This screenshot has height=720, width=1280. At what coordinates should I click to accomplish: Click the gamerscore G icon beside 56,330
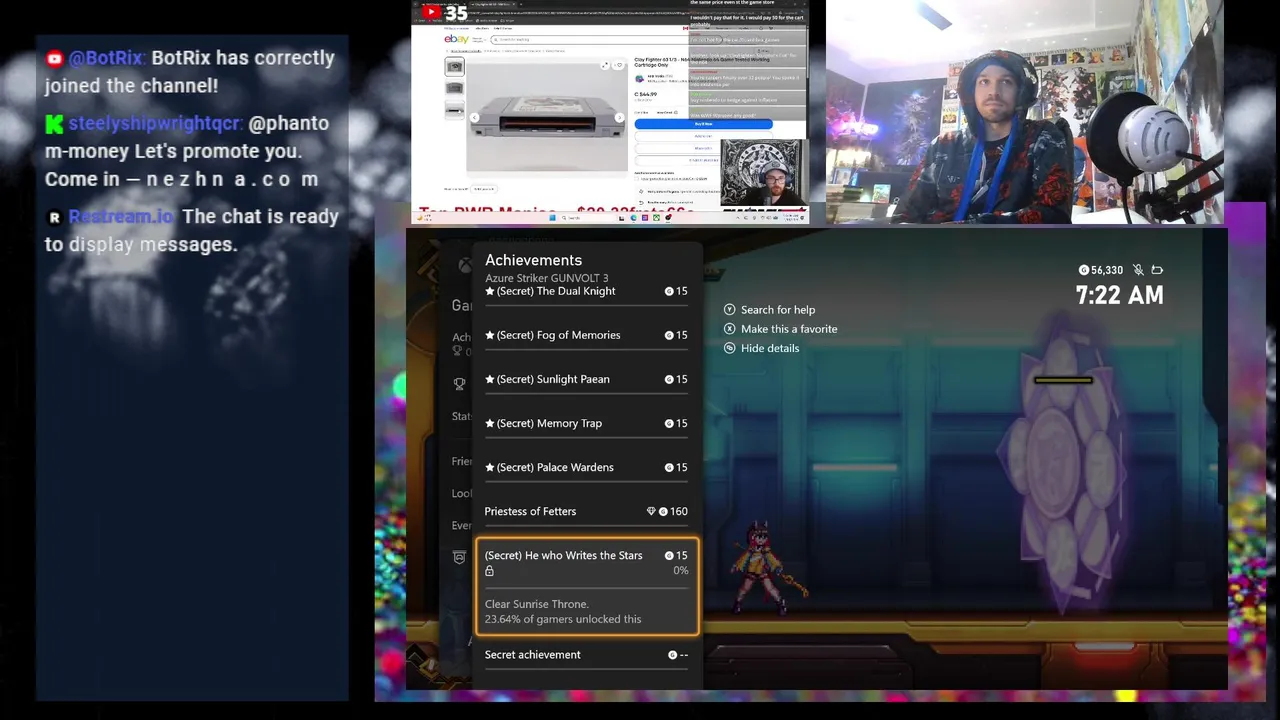click(1084, 270)
